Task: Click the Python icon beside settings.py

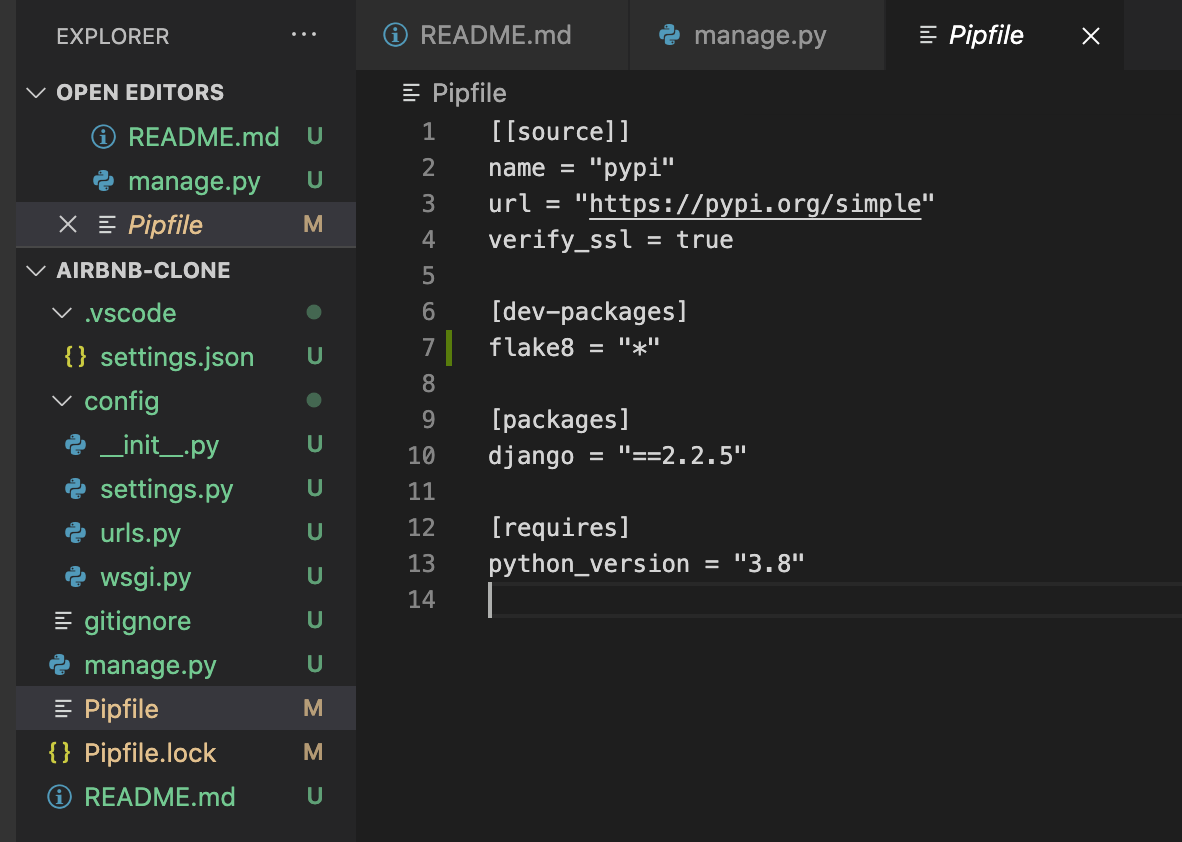Action: 75,488
